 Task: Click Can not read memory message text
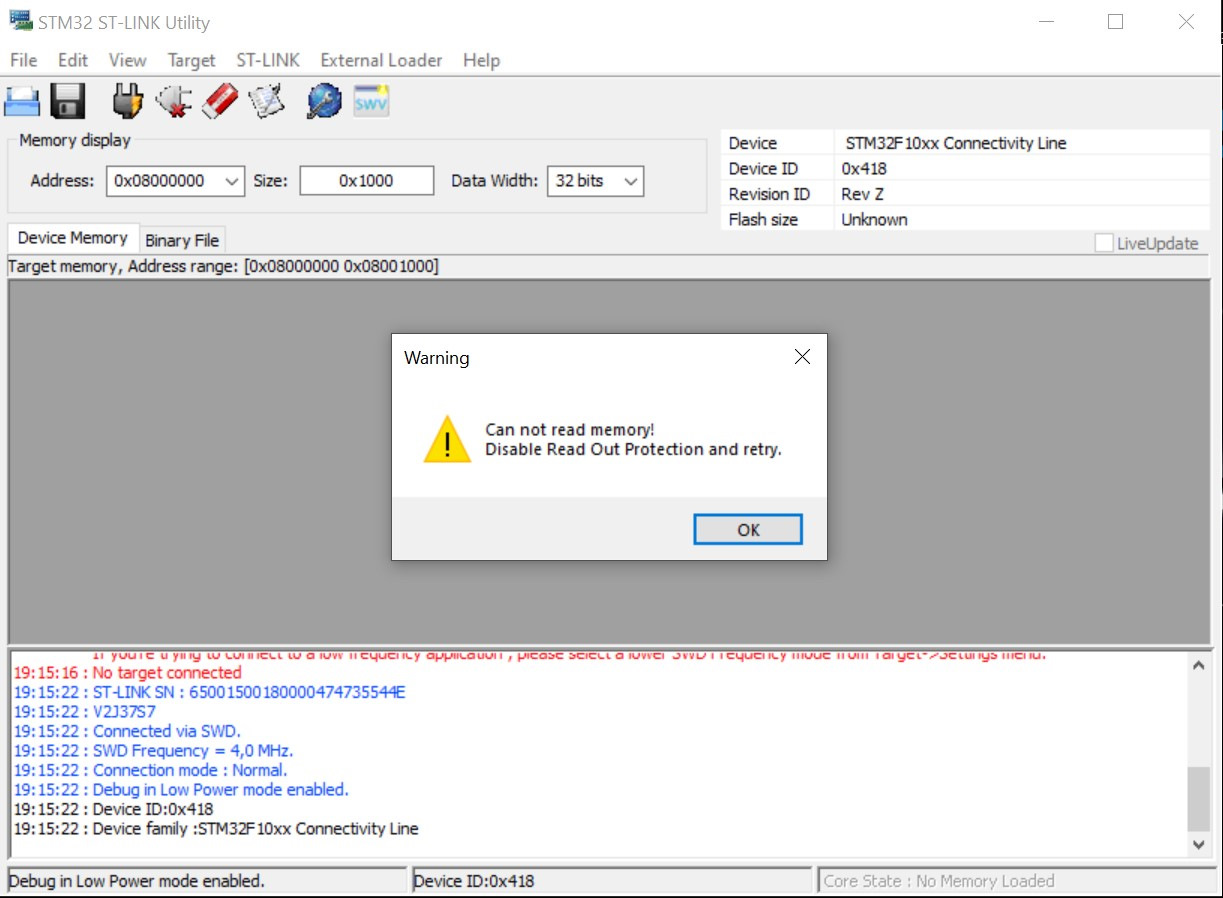tap(570, 429)
